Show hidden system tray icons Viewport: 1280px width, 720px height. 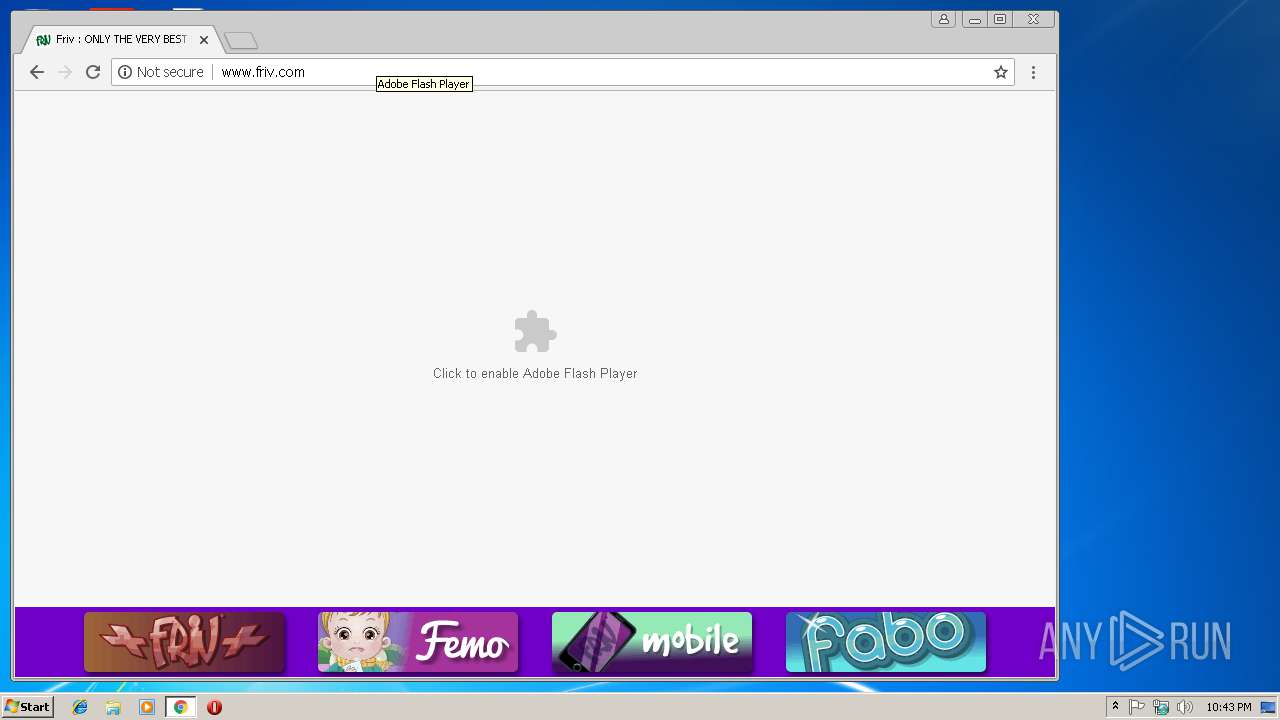tap(1115, 707)
